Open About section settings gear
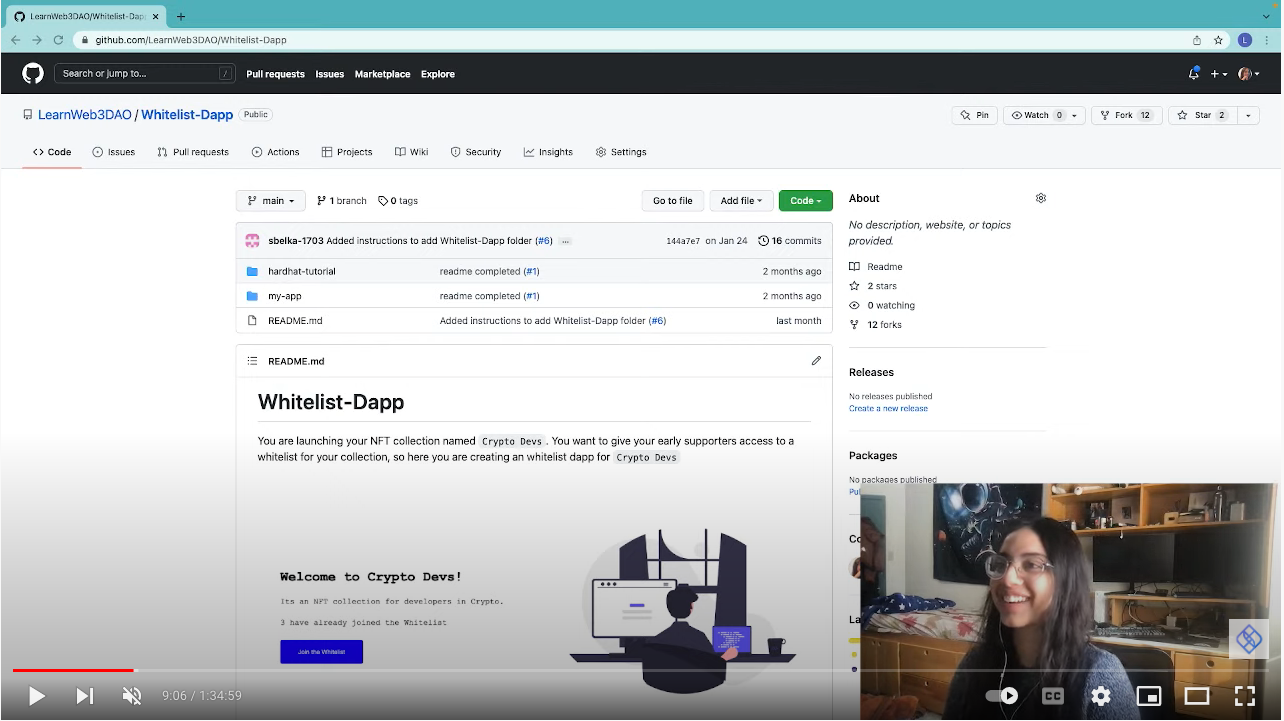The image size is (1284, 721). point(1040,198)
